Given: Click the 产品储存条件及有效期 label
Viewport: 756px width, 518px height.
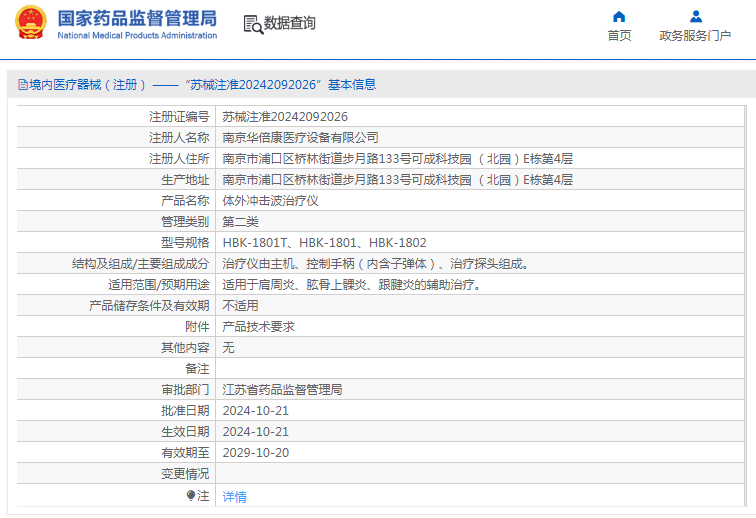Looking at the screenshot, I should click(x=149, y=306).
